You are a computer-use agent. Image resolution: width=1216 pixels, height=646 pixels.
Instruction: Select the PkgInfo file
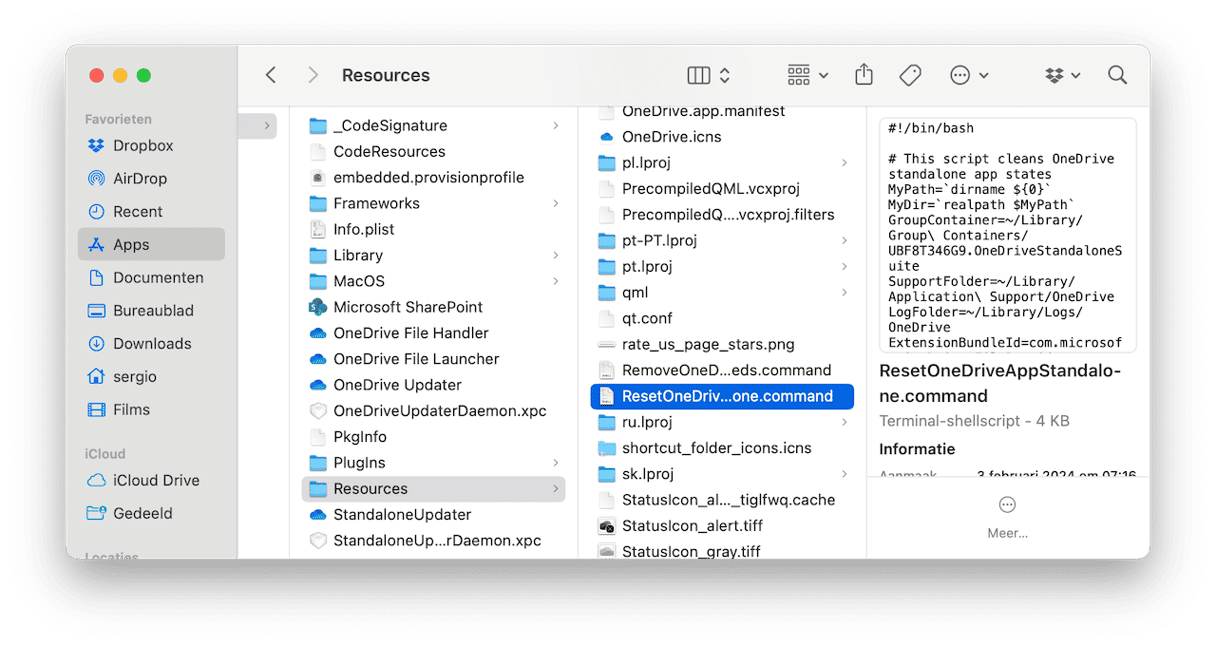(433, 437)
